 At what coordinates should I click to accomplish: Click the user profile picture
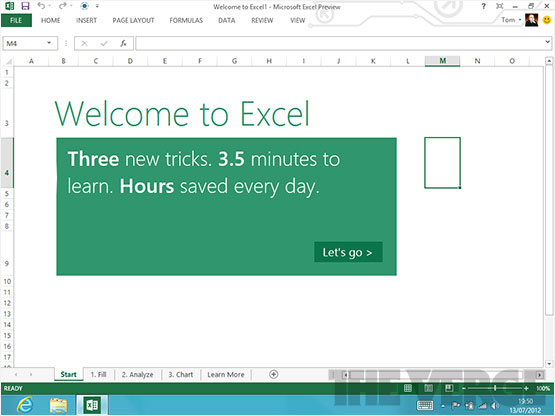coord(531,20)
